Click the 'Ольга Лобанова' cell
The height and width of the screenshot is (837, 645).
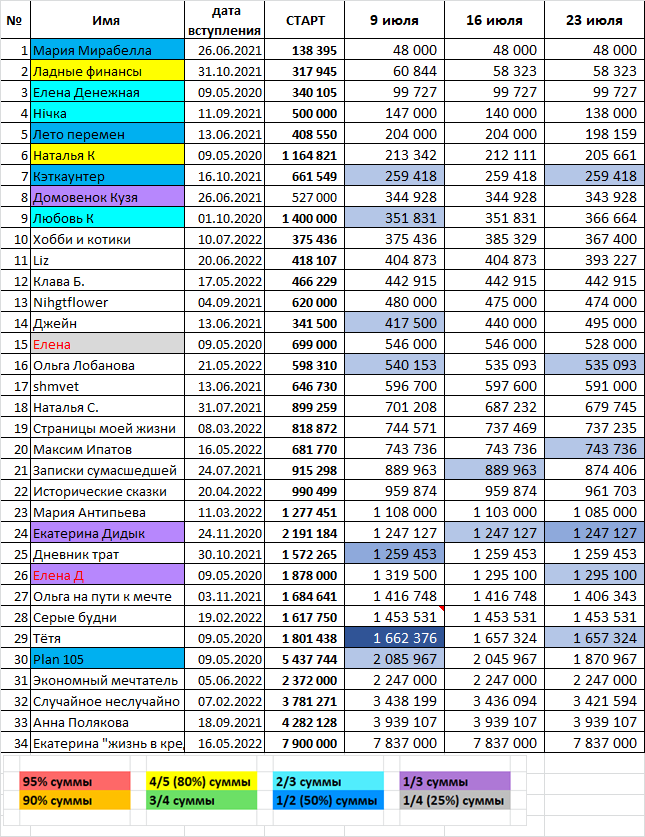107,365
